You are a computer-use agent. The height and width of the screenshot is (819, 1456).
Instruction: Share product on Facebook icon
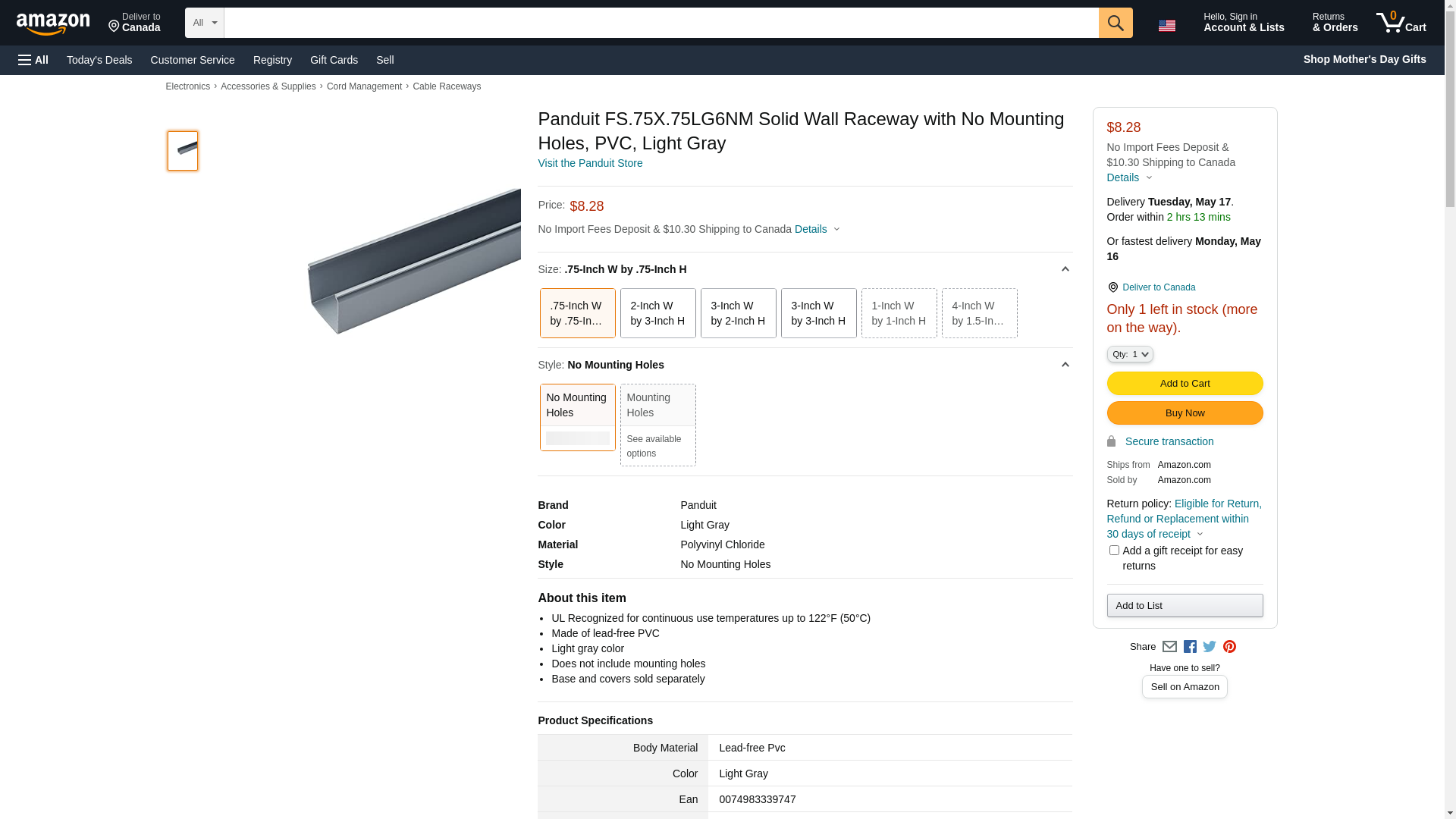1190,647
